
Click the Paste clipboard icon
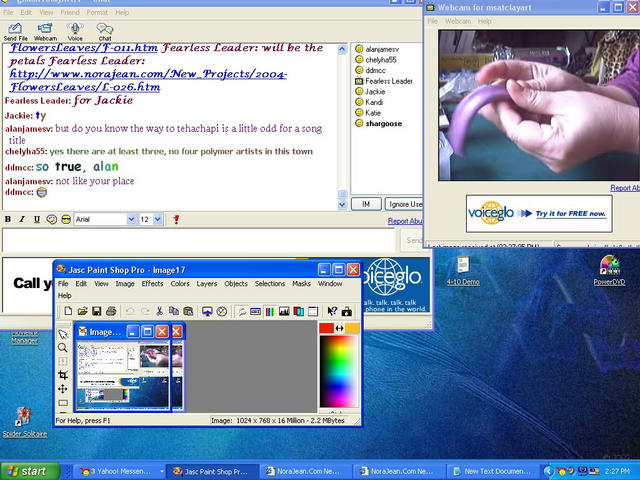point(188,311)
